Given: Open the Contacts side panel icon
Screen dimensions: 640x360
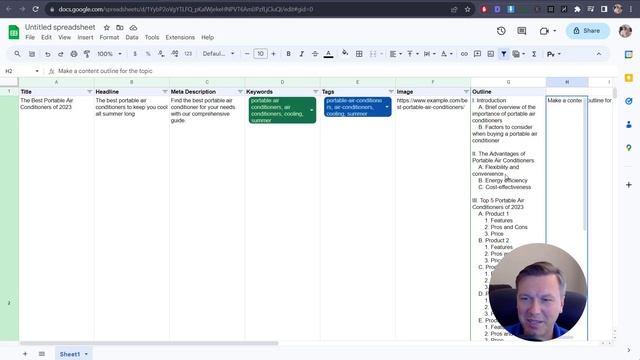Looking at the screenshot, I should click(x=629, y=124).
